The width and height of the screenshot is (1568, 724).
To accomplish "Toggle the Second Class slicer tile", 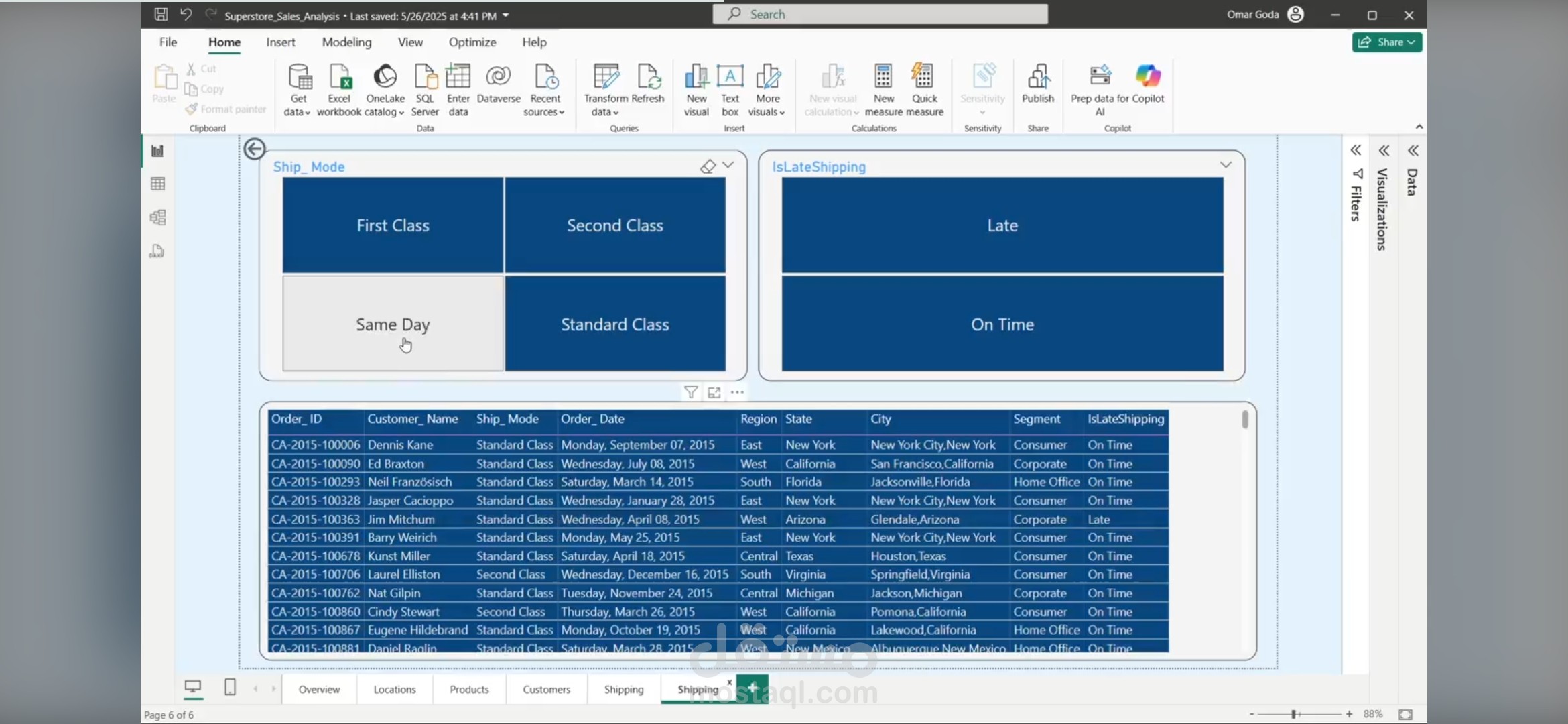I will point(615,225).
